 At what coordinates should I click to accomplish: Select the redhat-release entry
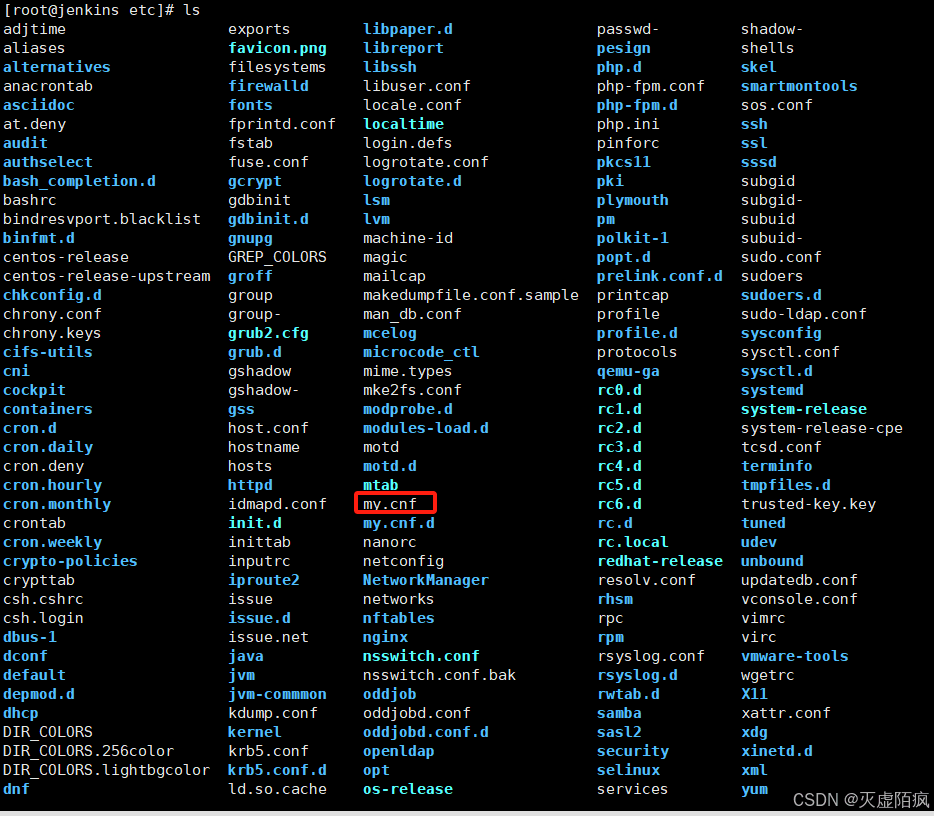659,561
